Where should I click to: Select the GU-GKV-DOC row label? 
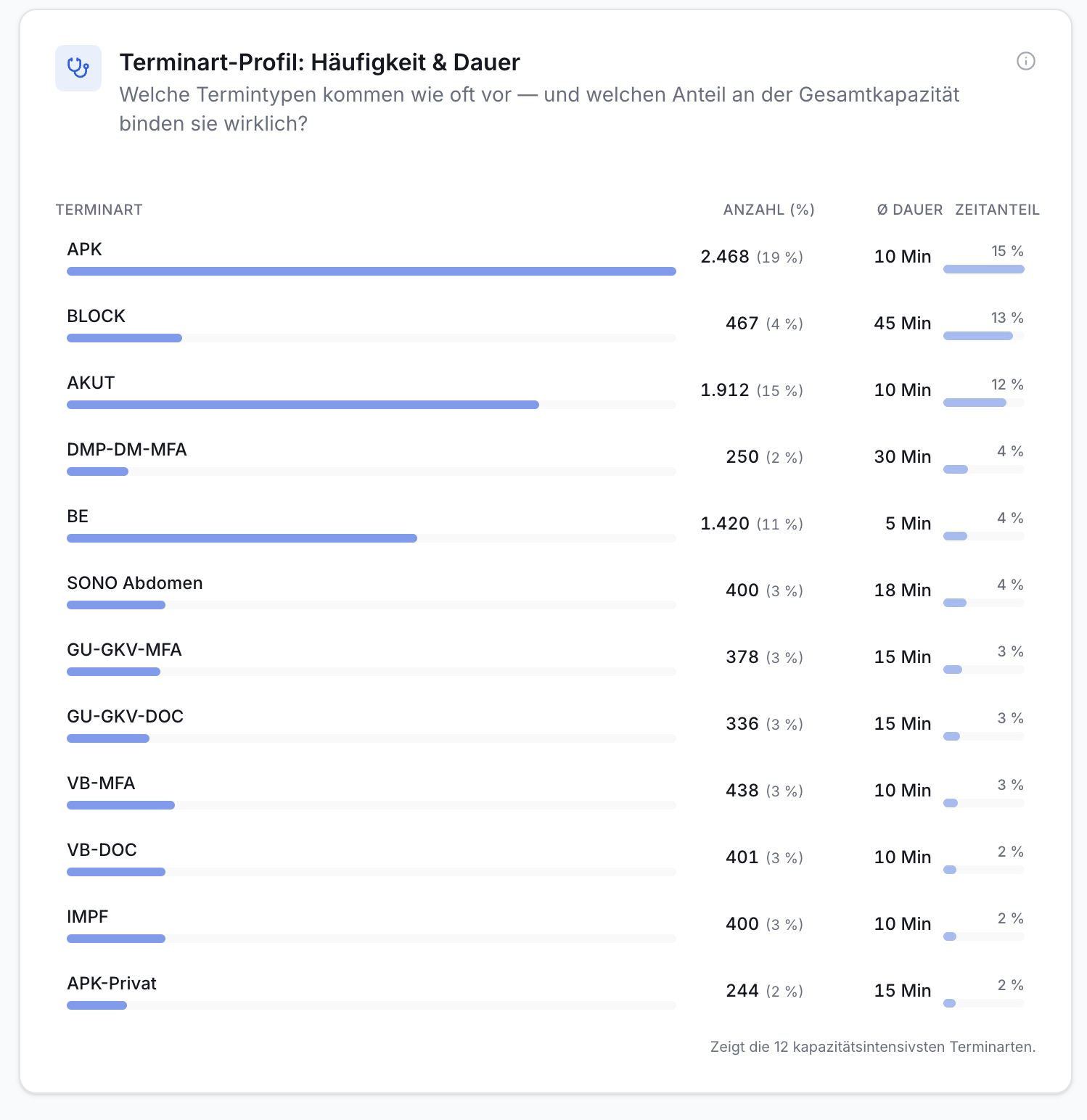[125, 717]
